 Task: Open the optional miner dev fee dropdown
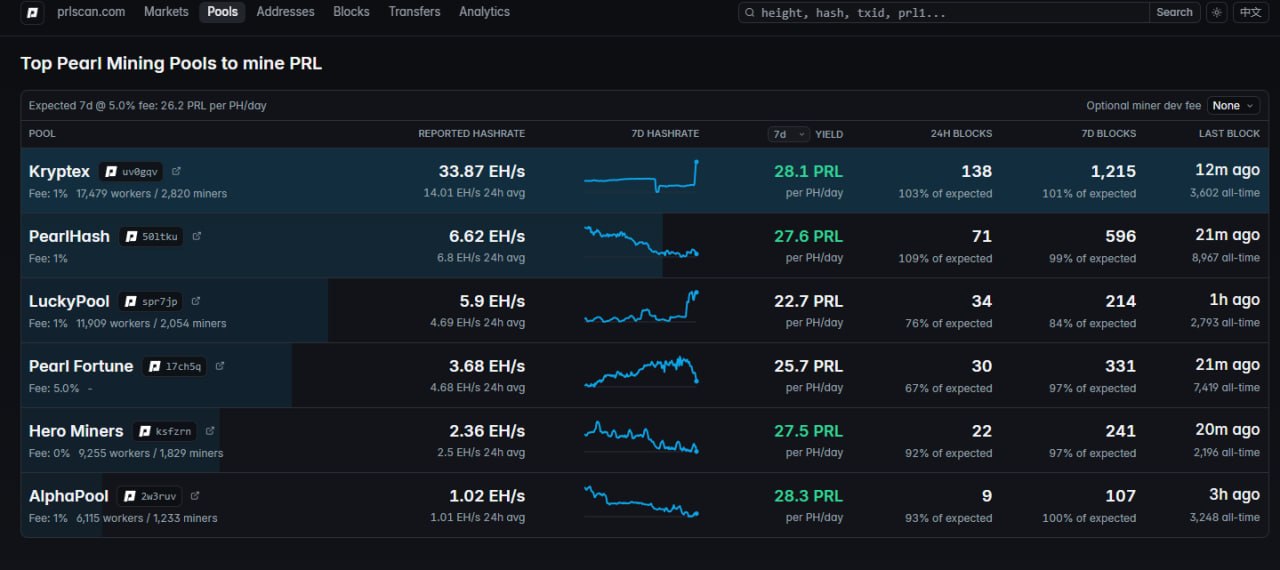(x=1234, y=105)
